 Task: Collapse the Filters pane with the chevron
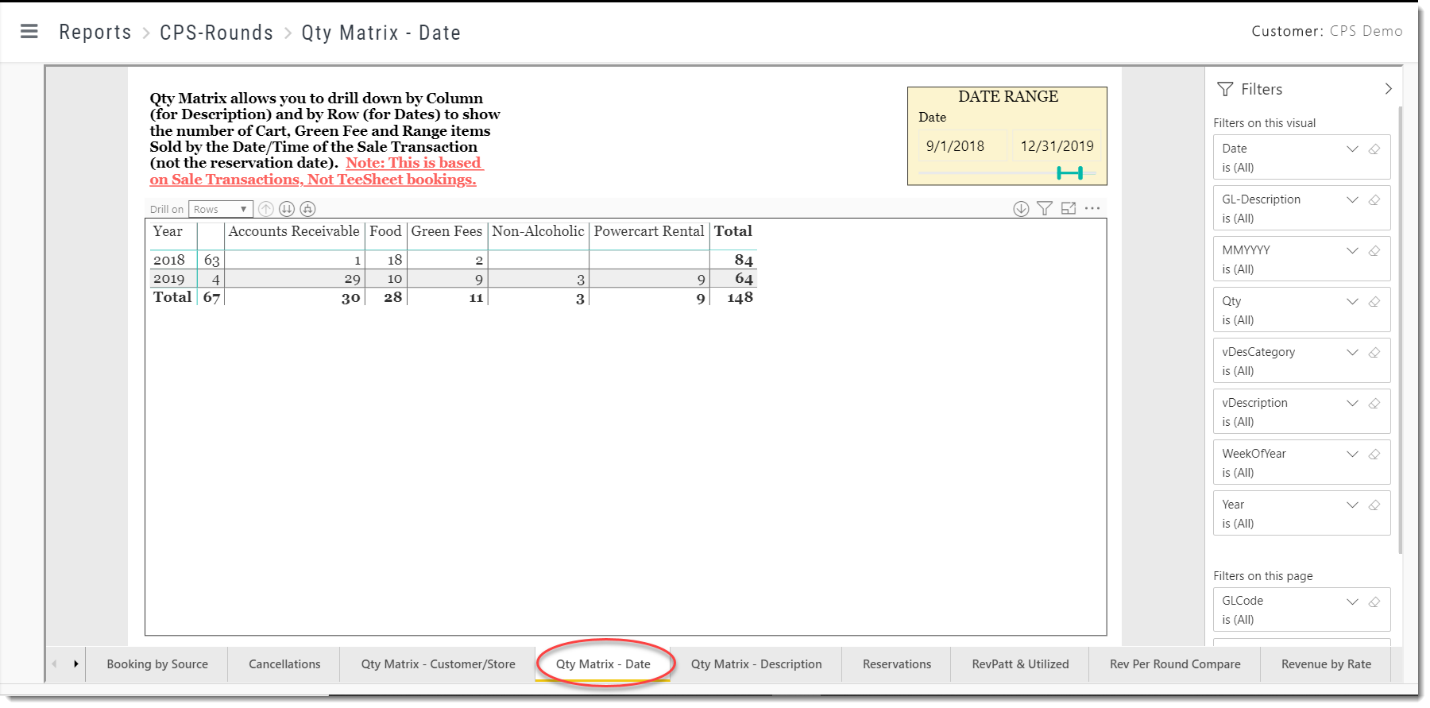coord(1389,88)
